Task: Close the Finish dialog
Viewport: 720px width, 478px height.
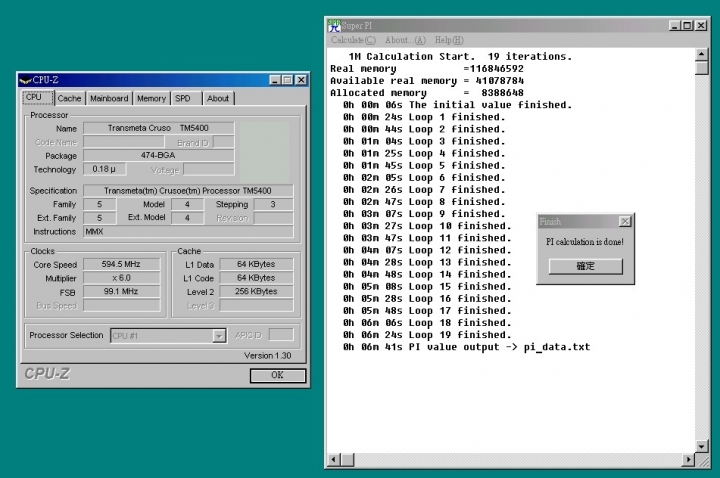Action: [x=625, y=222]
